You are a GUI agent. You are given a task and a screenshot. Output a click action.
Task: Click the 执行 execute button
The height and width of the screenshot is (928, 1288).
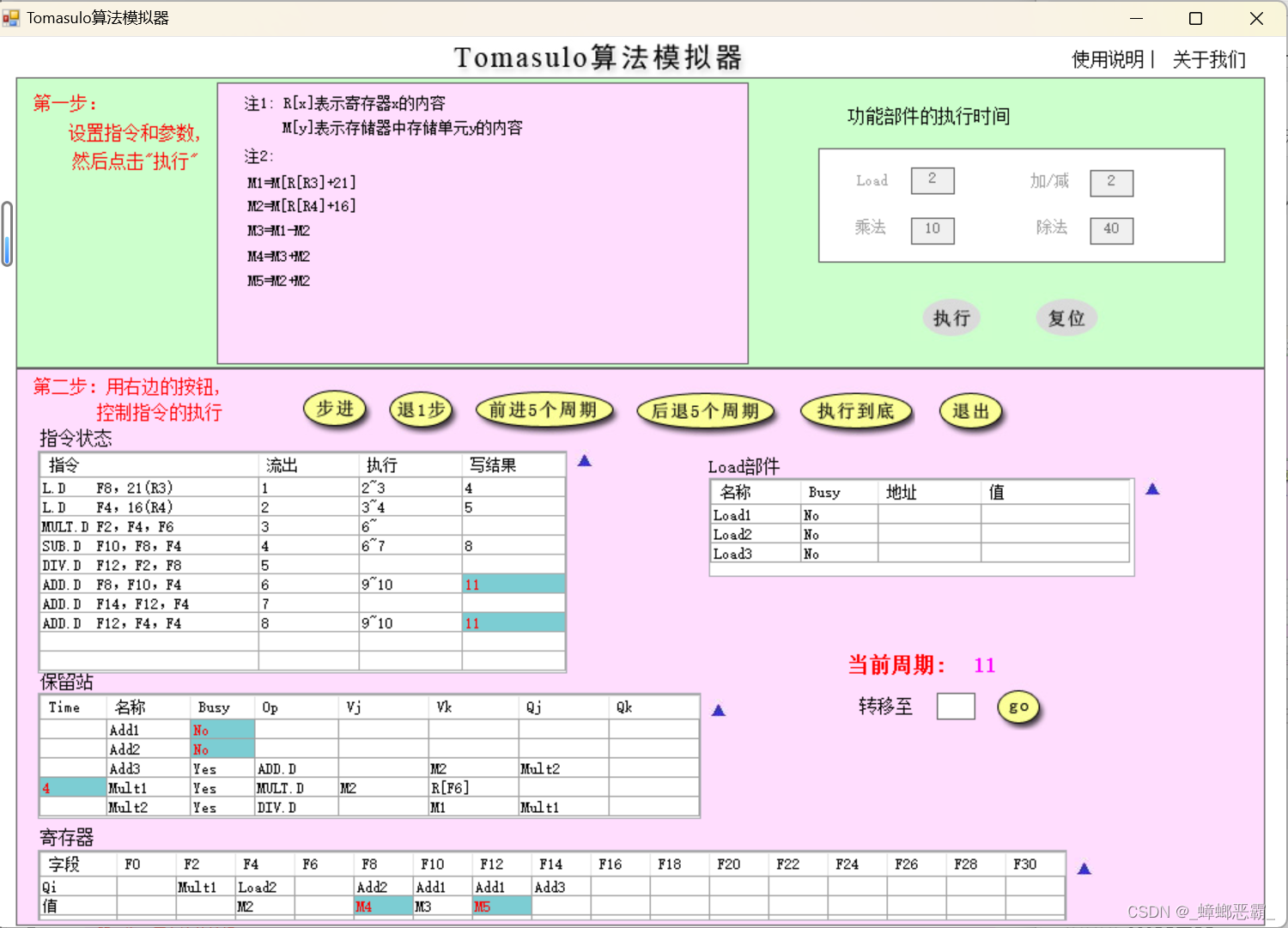(951, 318)
